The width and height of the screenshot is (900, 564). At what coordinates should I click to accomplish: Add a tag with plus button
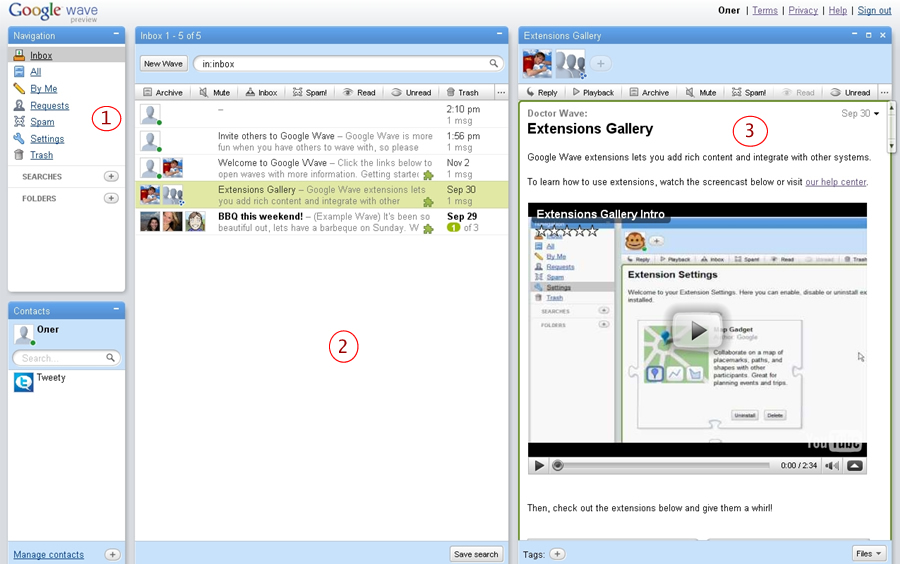(x=557, y=554)
